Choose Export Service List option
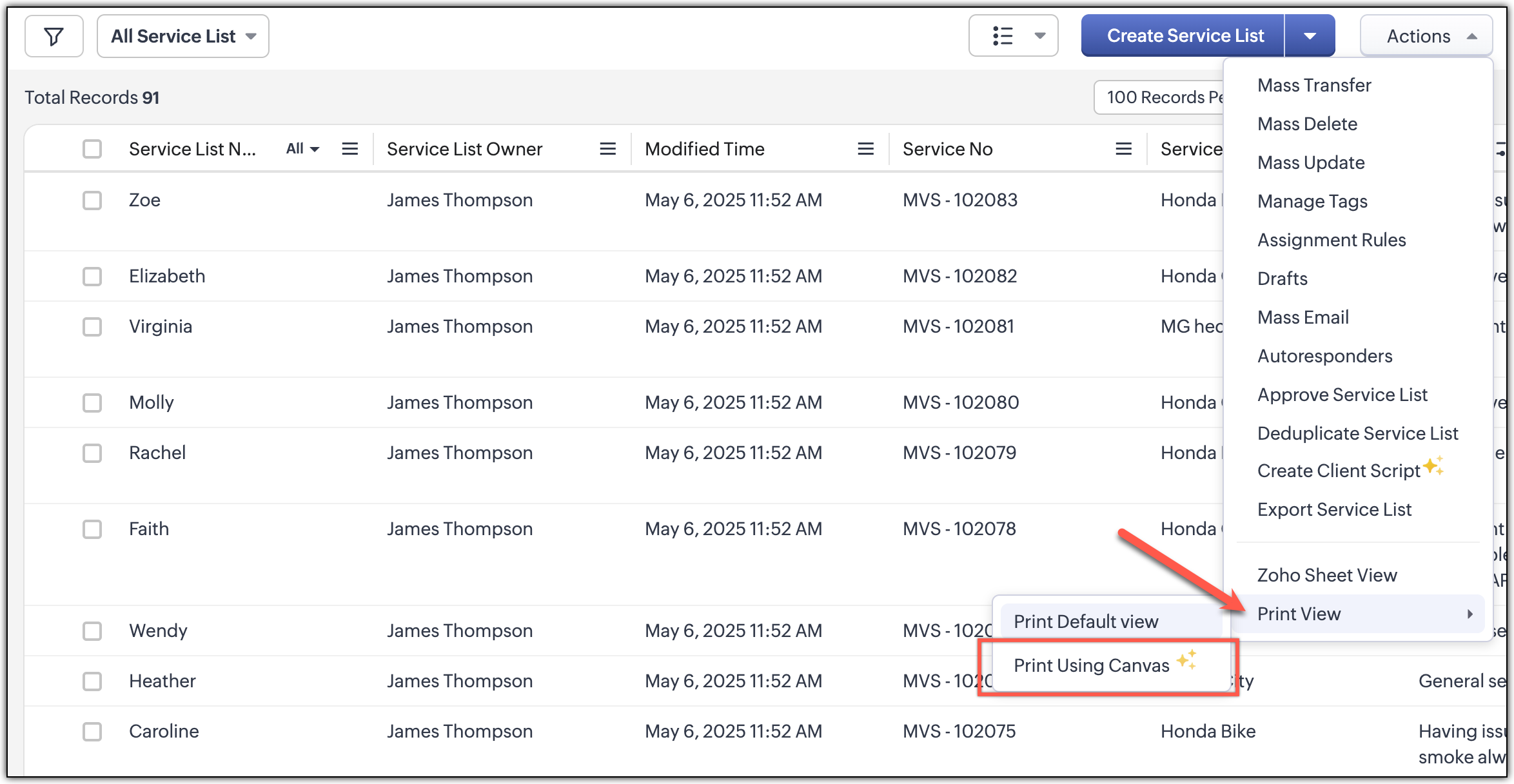This screenshot has height=784, width=1514. 1334,509
